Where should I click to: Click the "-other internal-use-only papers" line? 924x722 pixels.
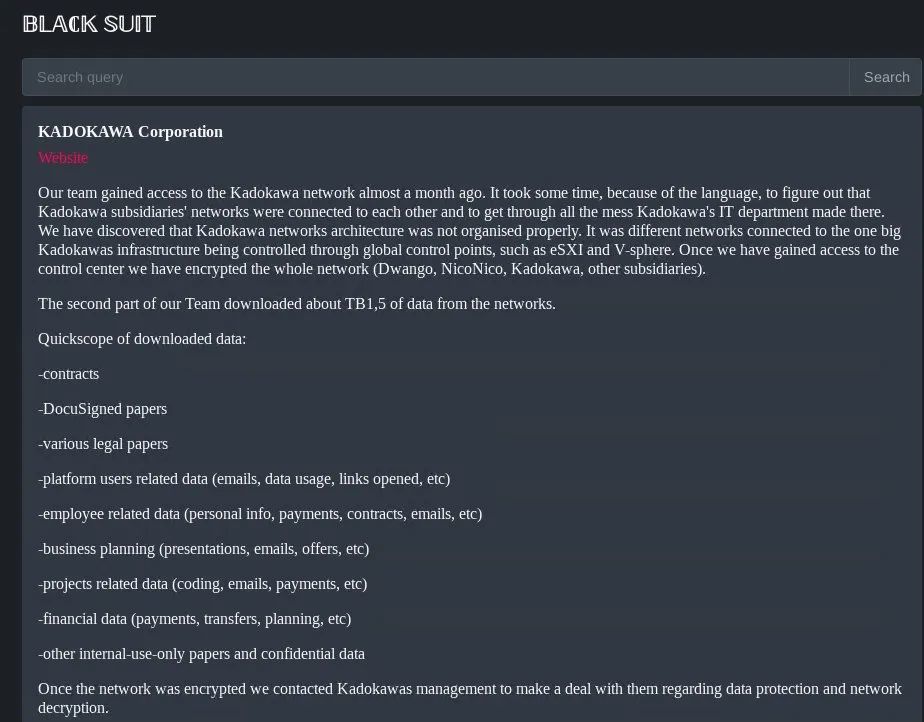coord(201,654)
